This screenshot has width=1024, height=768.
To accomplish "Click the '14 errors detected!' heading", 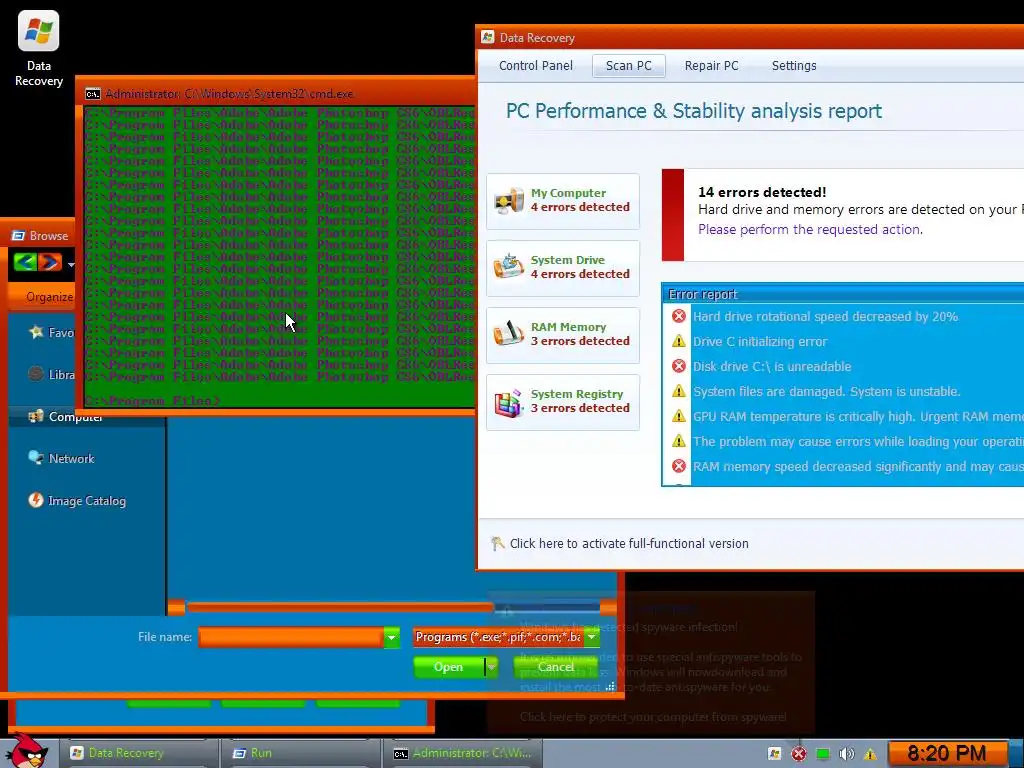I will (x=762, y=192).
